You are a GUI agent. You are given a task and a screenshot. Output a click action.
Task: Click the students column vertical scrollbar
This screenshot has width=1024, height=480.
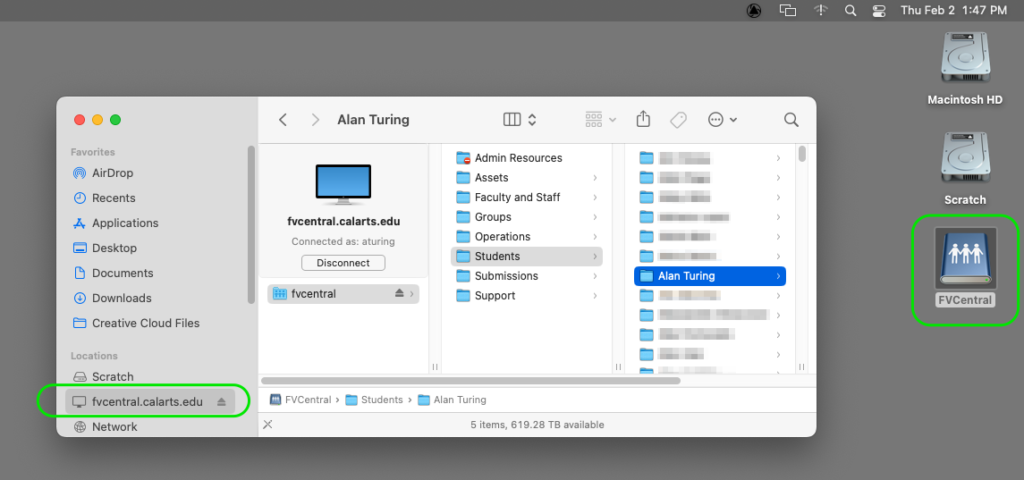802,153
